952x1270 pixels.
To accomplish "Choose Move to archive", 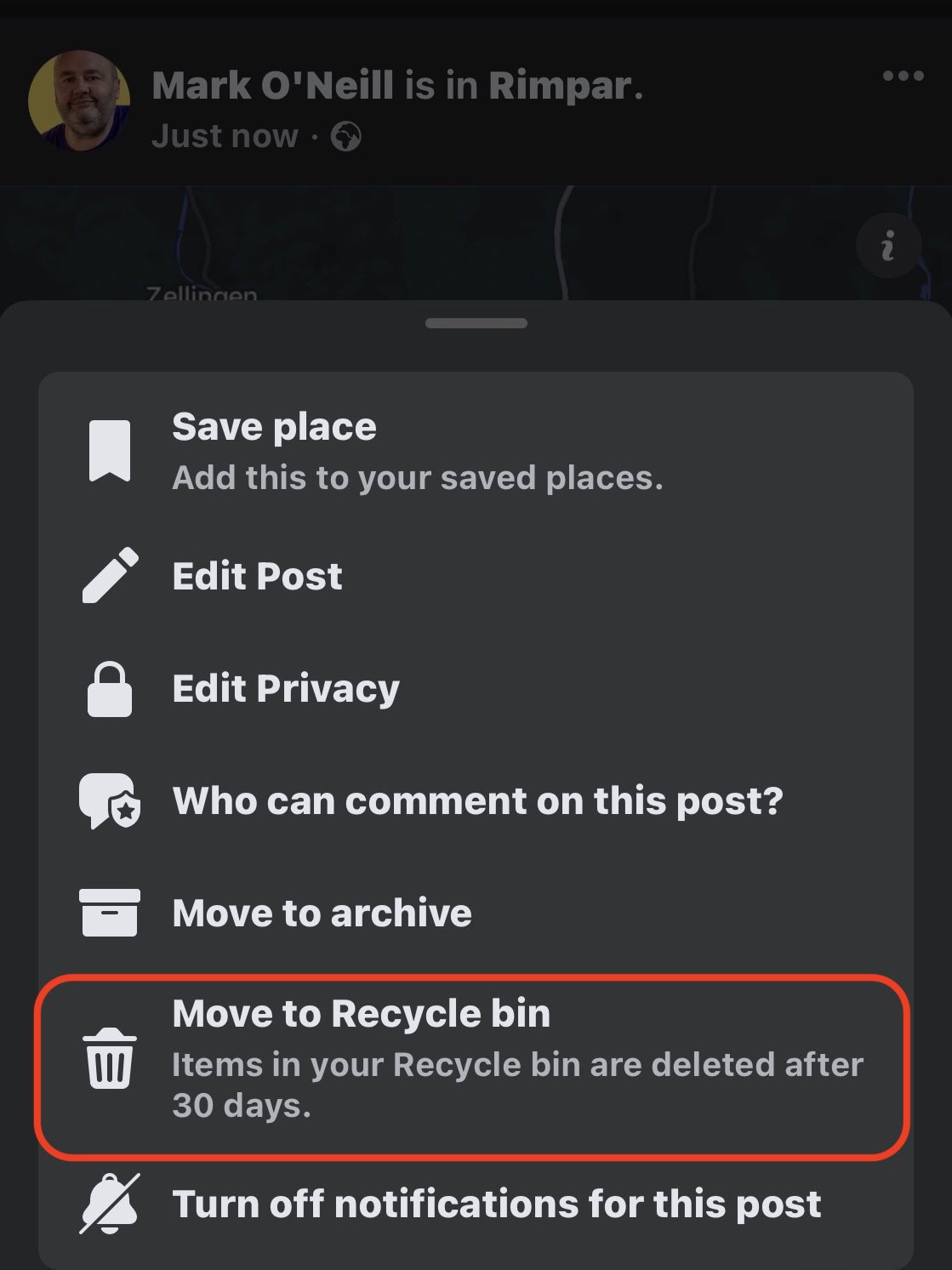I will 476,913.
